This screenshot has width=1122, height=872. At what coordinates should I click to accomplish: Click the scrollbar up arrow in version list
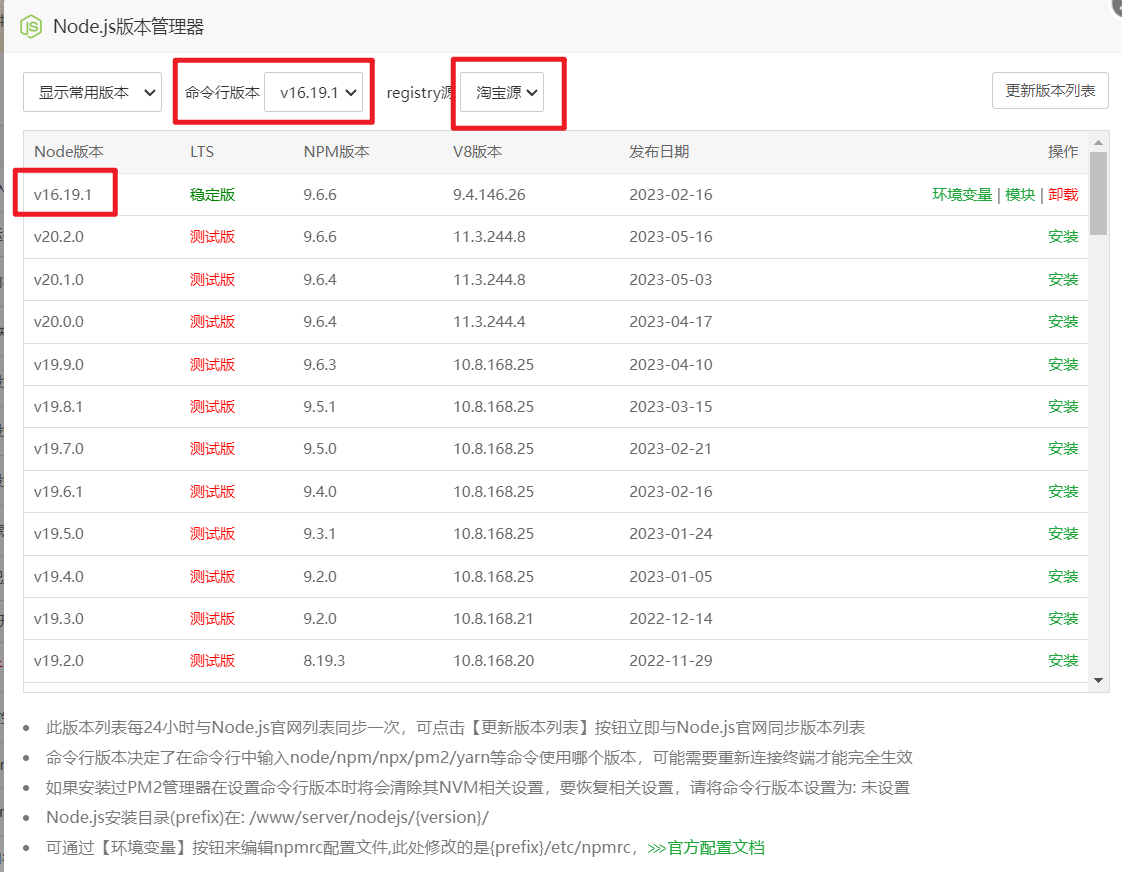point(1098,142)
